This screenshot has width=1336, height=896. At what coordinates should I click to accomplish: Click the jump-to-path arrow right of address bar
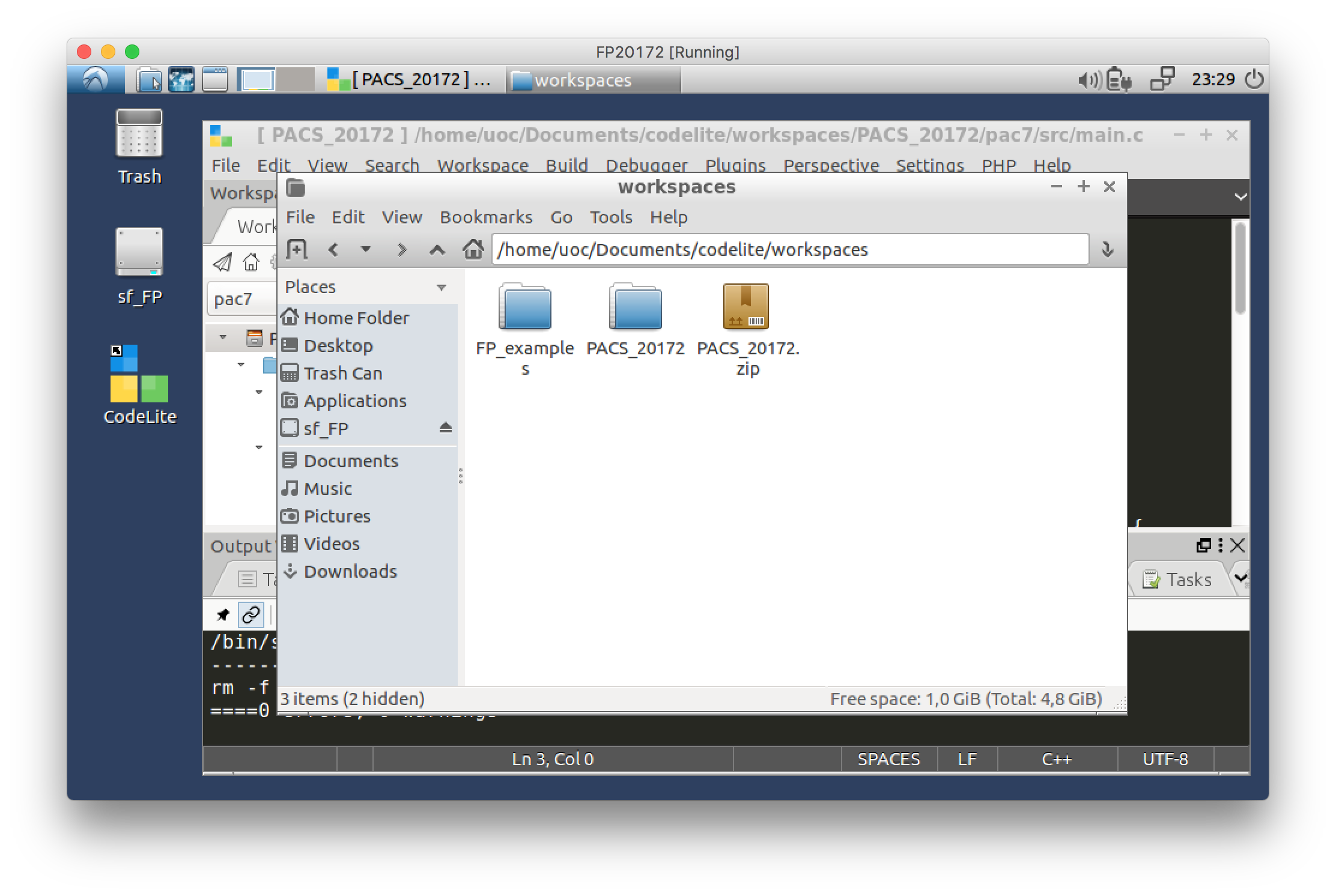coord(1107,249)
